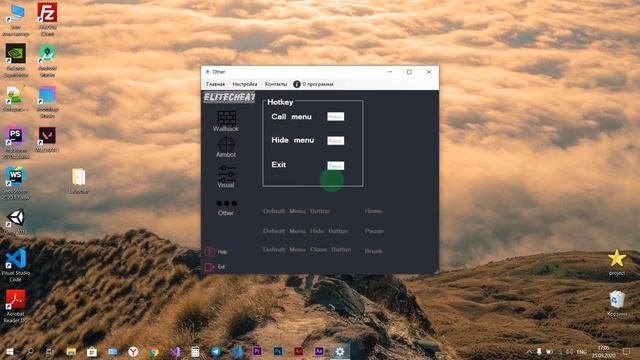Viewport: 640px width, 360px height.
Task: Click the Hide menu label
Action: 293,140
